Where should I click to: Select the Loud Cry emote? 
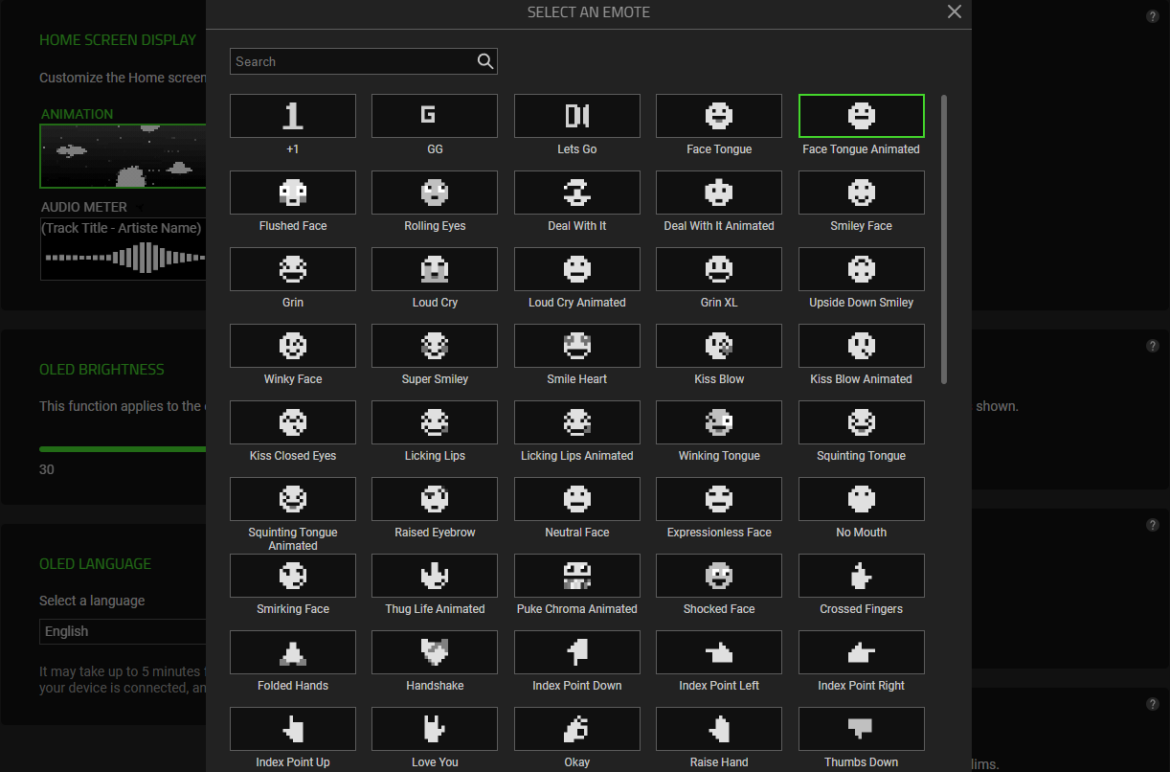(x=434, y=269)
